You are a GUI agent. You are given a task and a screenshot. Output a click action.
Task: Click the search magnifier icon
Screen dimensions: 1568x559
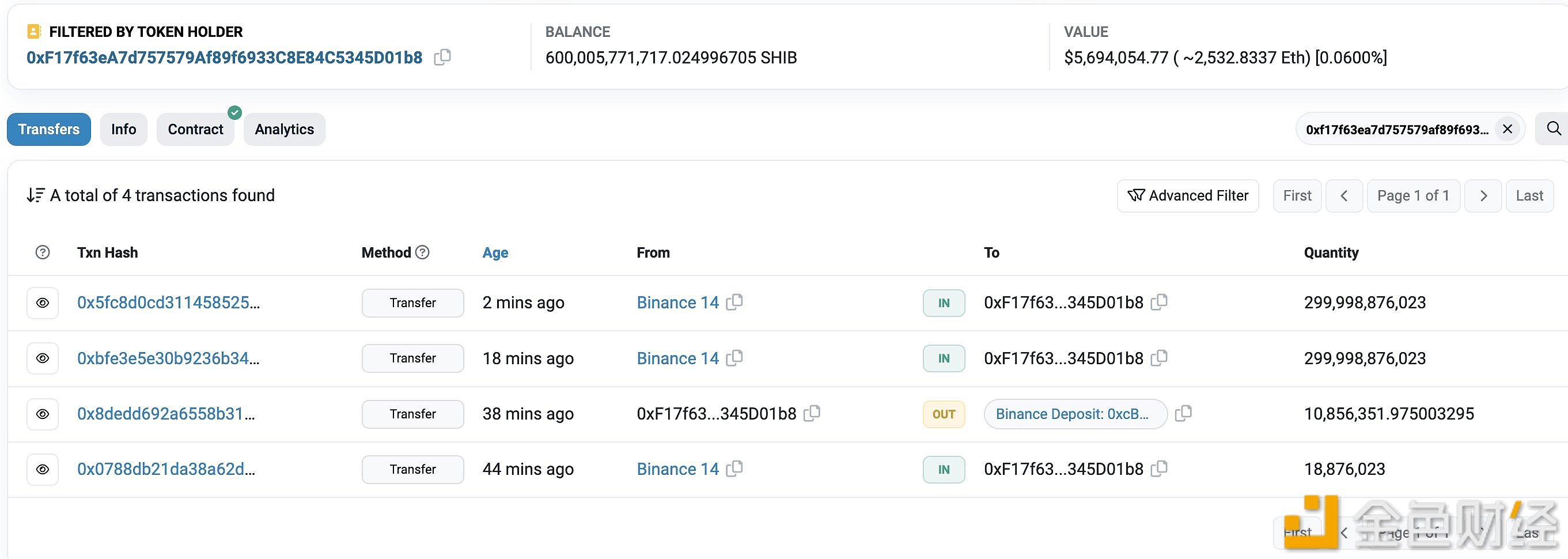click(1554, 129)
